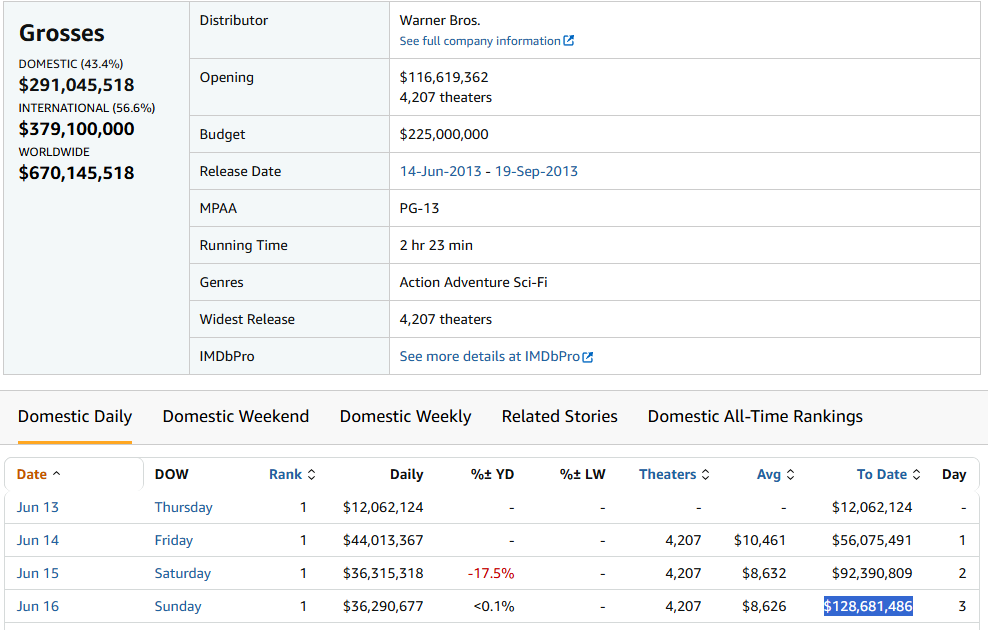Click the Grosses heading

tap(62, 33)
